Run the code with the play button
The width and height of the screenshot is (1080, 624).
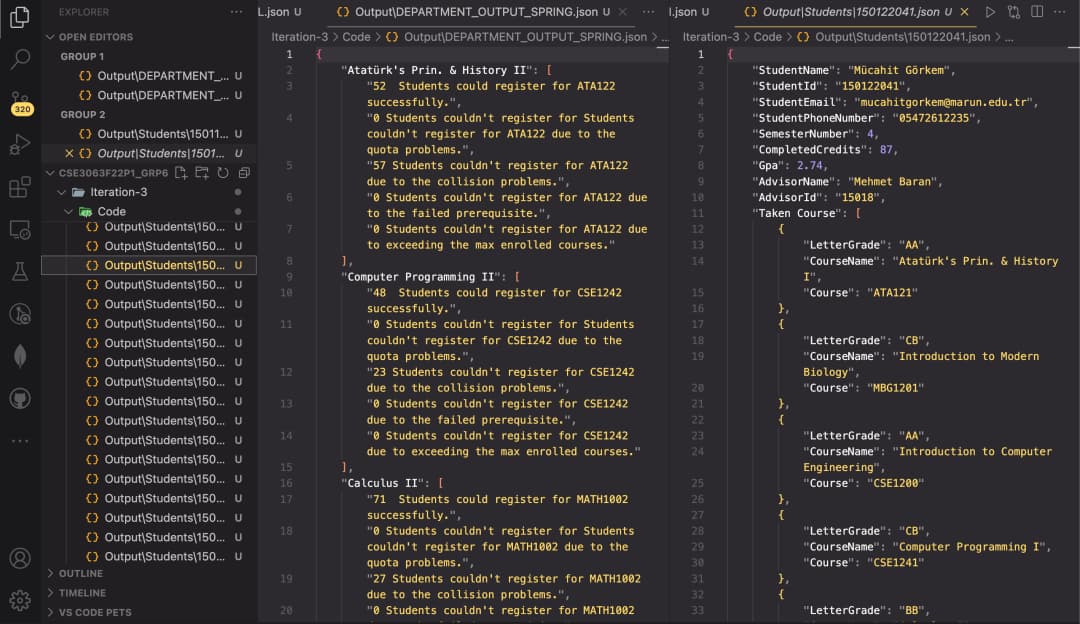pyautogui.click(x=991, y=12)
